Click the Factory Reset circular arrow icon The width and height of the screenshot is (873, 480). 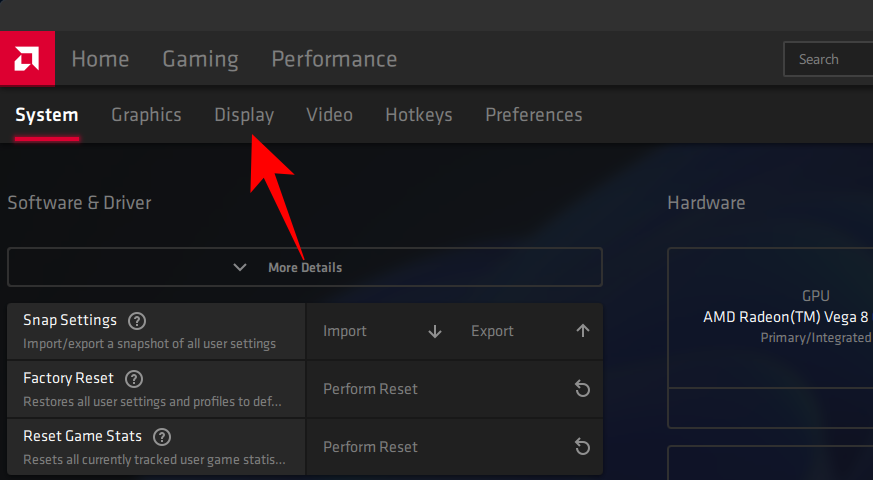[x=583, y=389]
